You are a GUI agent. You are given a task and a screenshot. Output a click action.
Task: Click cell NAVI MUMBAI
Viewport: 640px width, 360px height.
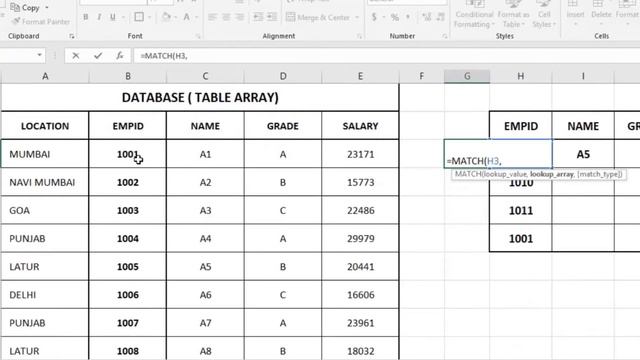(45, 182)
